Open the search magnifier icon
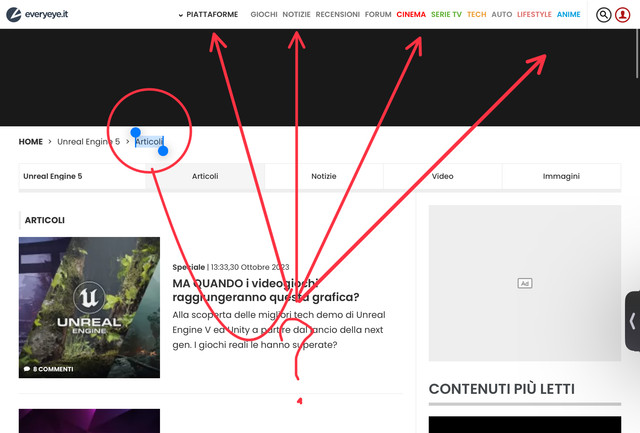Image resolution: width=640 pixels, height=433 pixels. [x=603, y=15]
